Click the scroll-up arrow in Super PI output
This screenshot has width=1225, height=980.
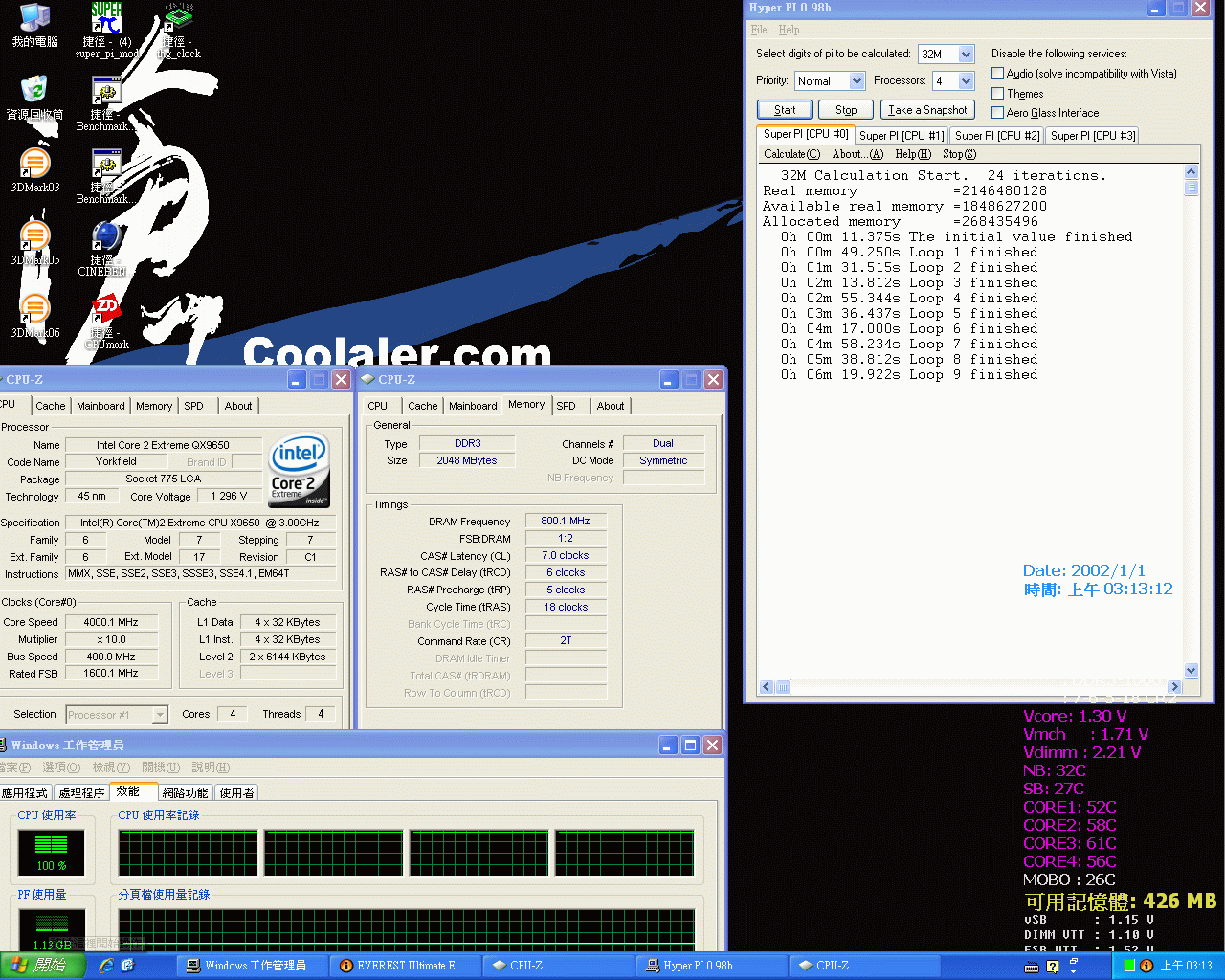1192,171
